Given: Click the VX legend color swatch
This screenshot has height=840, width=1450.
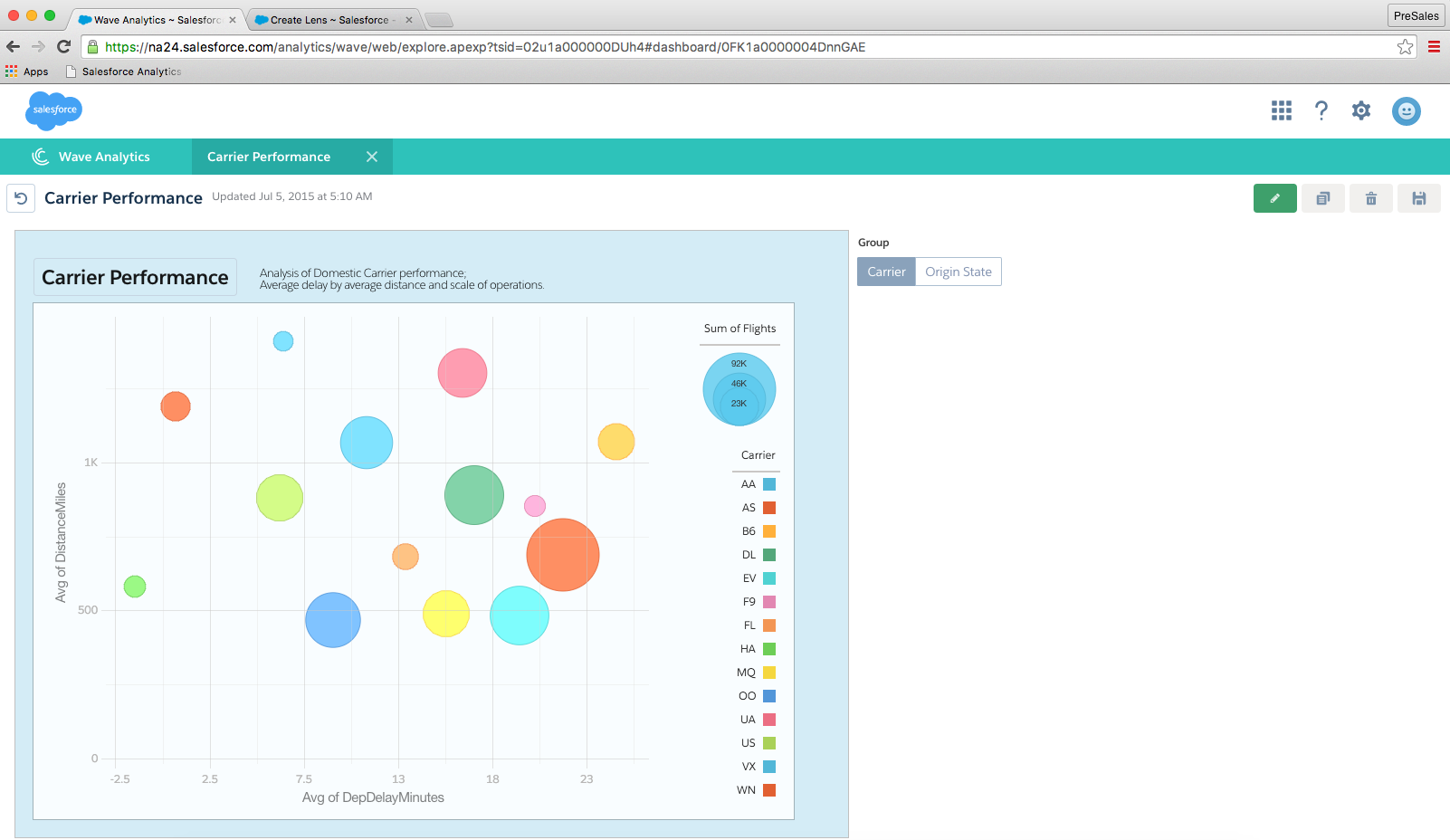Looking at the screenshot, I should pyautogui.click(x=769, y=767).
